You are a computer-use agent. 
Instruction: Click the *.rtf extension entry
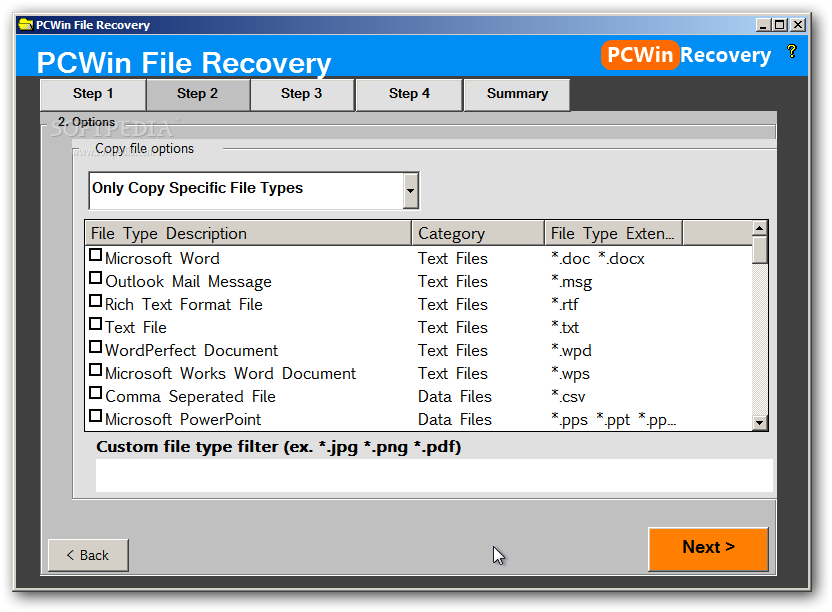click(565, 305)
